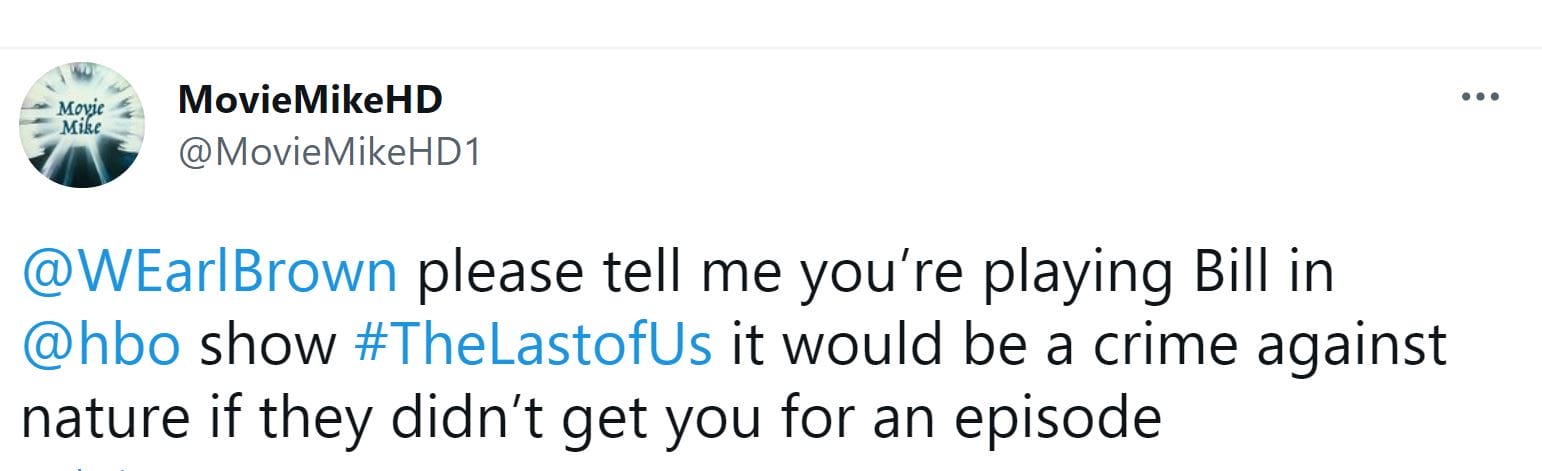Open the MovieMikeHD display name link
Viewport: 1542px width, 471px height.
click(x=310, y=99)
